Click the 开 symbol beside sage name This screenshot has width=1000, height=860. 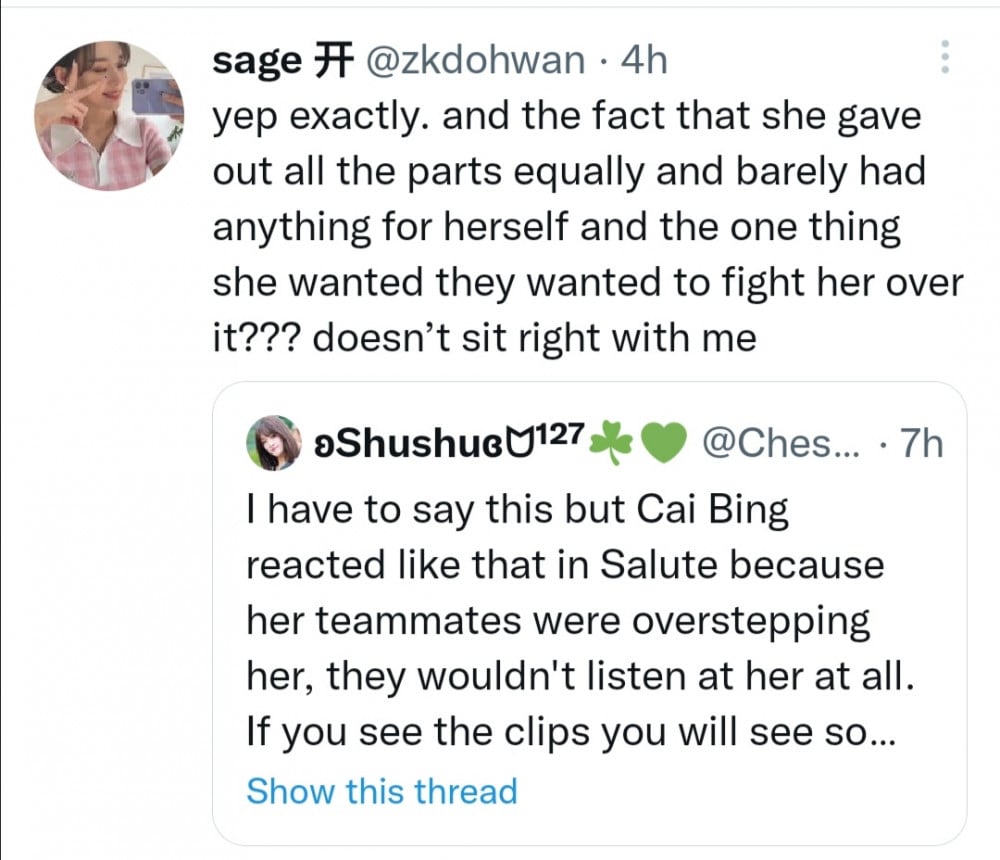tap(332, 60)
